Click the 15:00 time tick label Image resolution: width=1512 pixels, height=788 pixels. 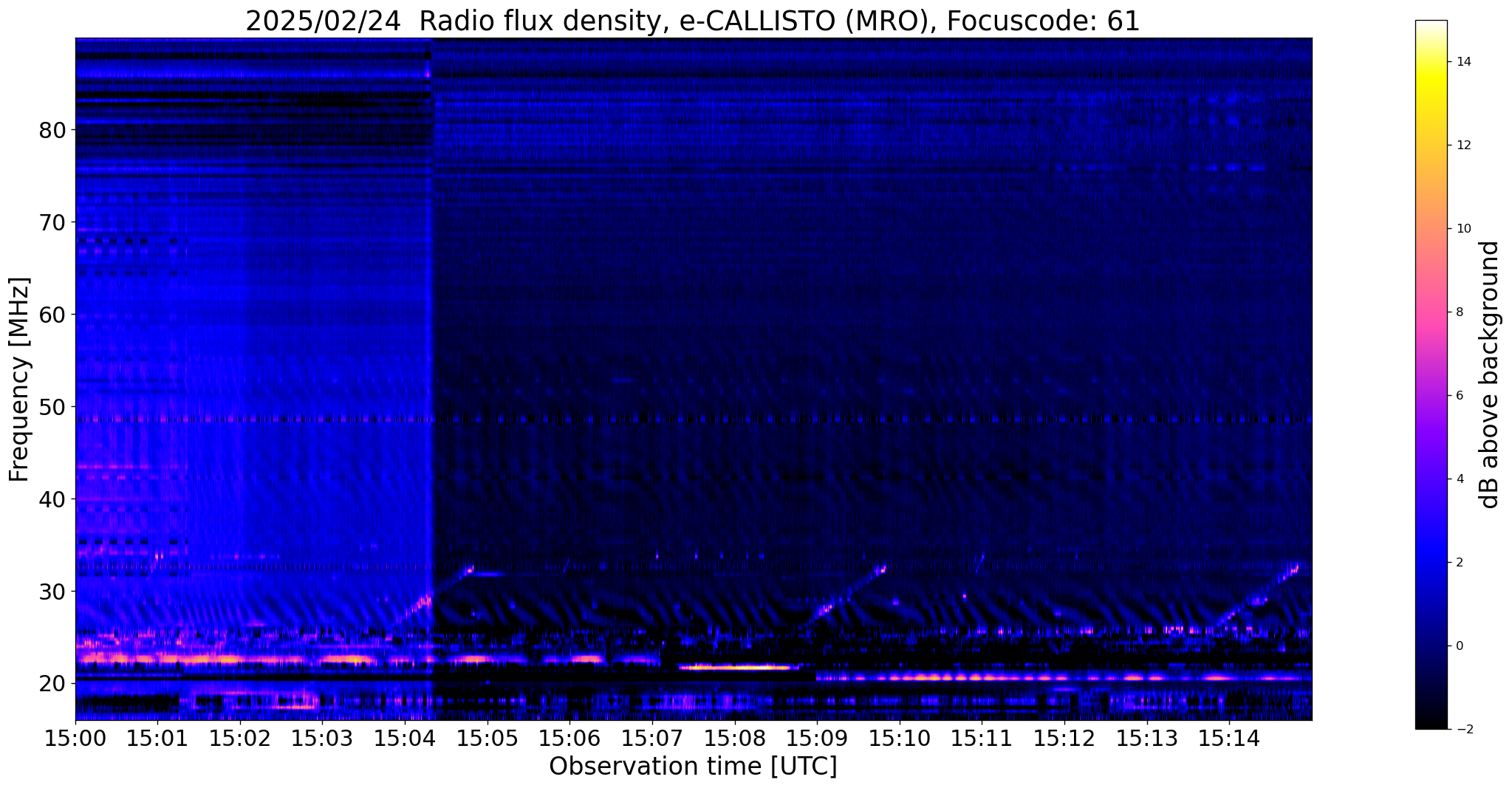pos(75,738)
